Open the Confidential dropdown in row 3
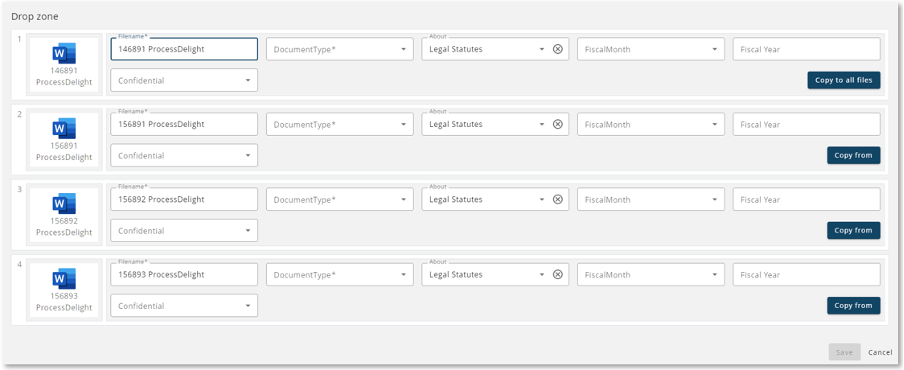Screen dimensions: 904x370 [x=184, y=231]
